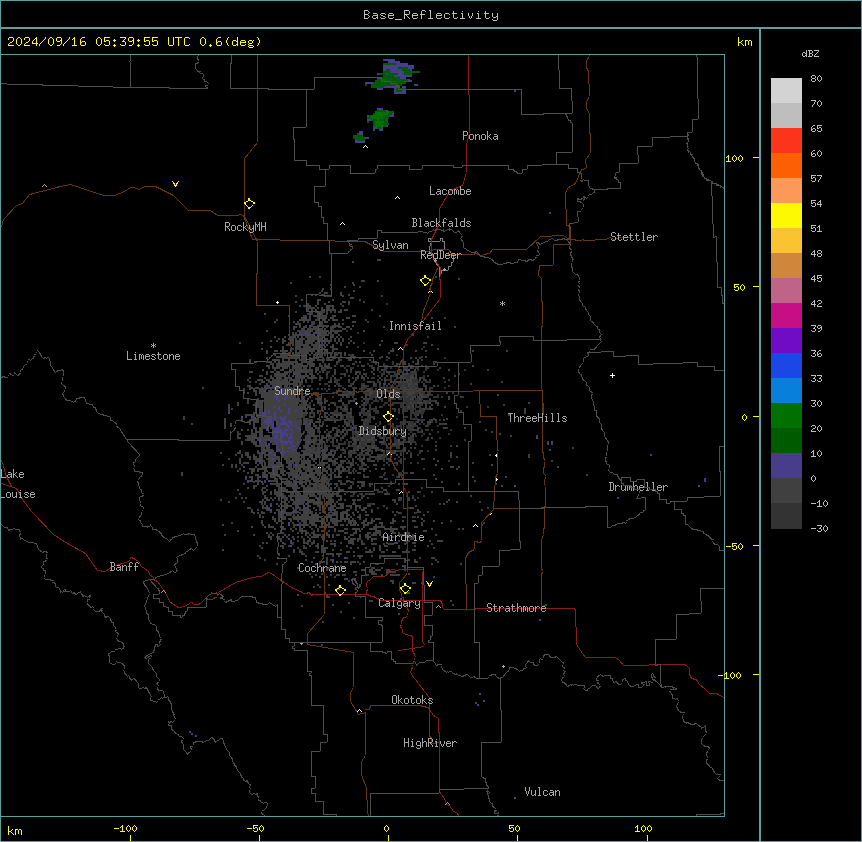Click the Limestone map label

point(153,356)
